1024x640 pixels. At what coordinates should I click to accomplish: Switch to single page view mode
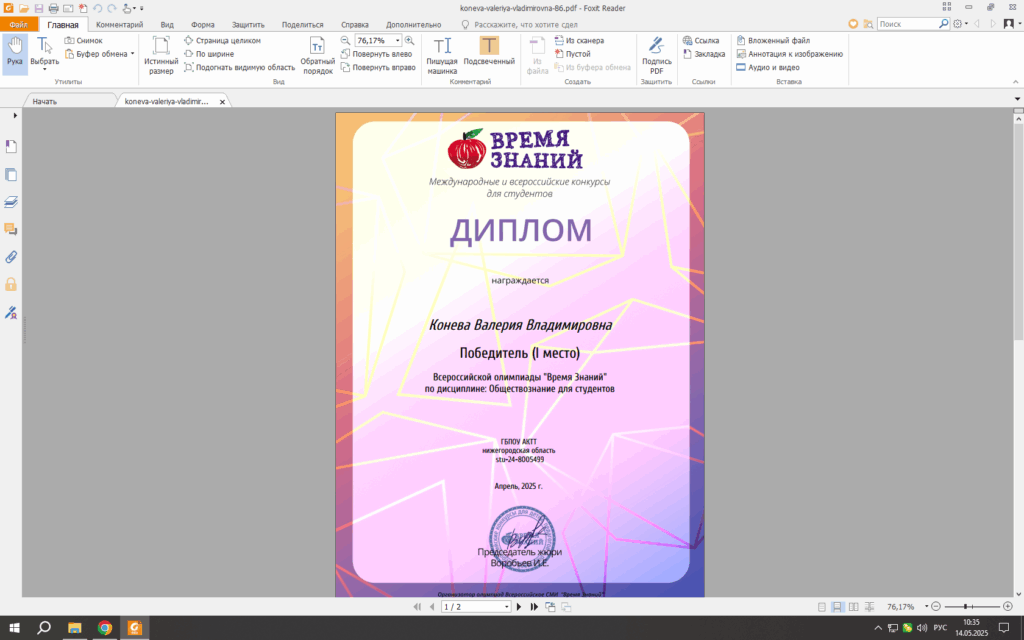822,607
